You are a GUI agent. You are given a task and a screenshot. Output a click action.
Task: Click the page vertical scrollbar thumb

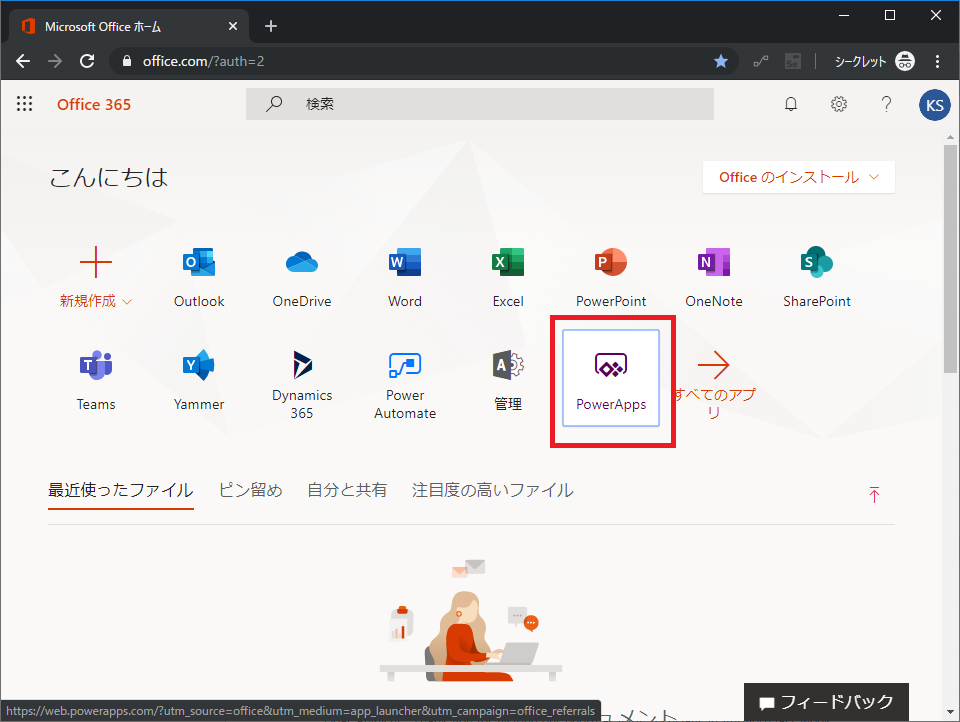(x=950, y=259)
